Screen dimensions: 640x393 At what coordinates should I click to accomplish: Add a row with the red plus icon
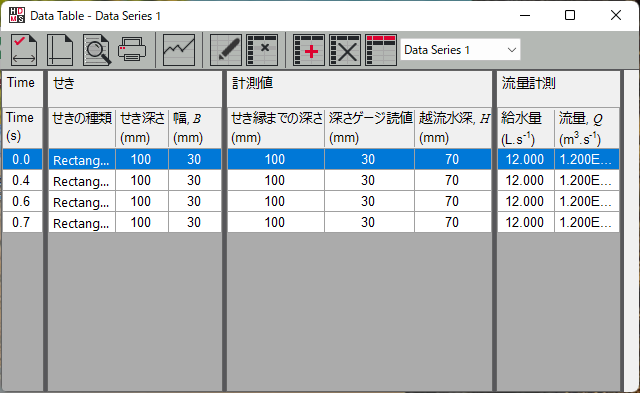[309, 50]
